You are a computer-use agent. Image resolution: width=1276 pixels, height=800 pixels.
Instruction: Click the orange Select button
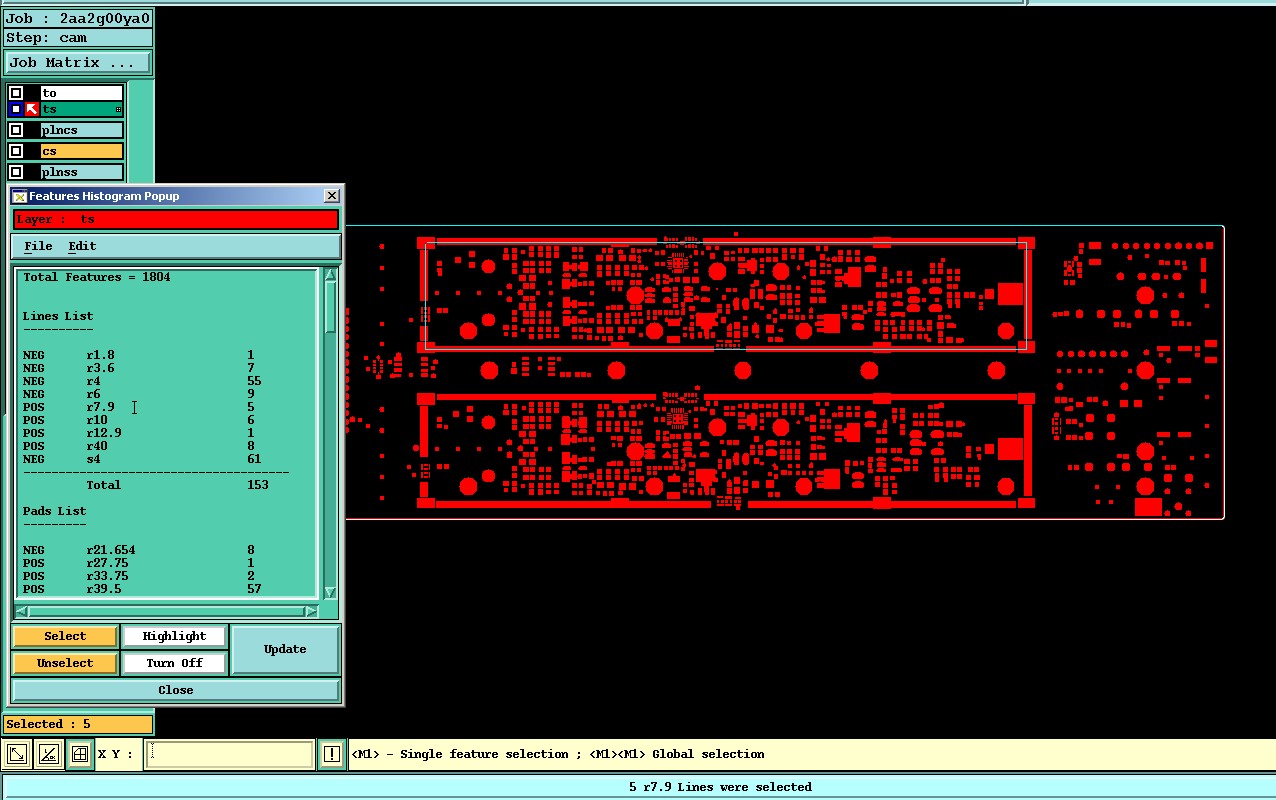tap(65, 636)
